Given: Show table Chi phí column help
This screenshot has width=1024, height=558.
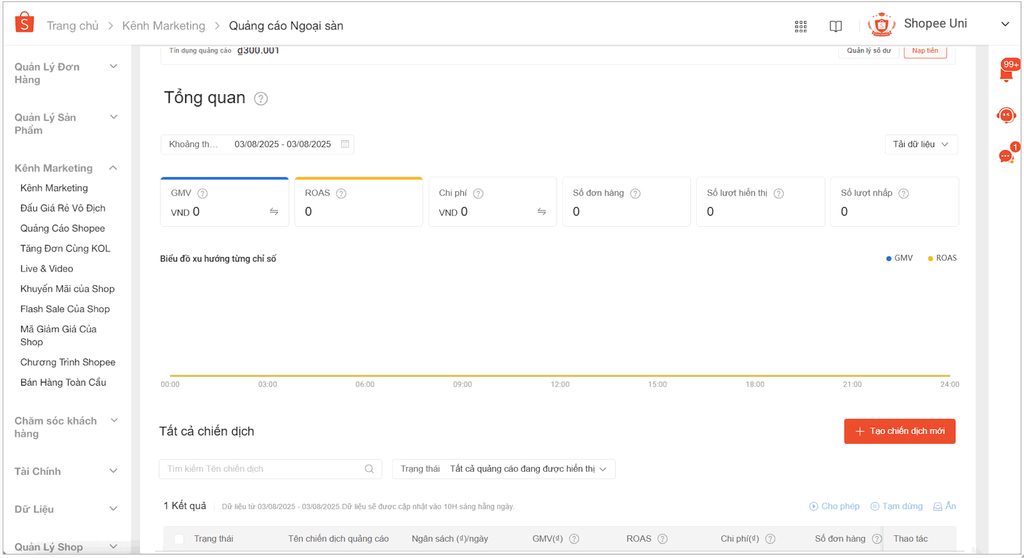Looking at the screenshot, I should 770,539.
